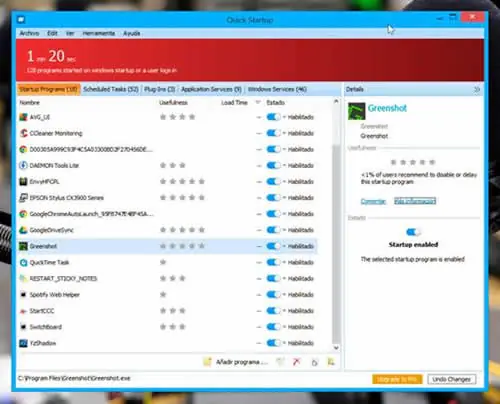Open the Edit menu
The image size is (500, 404).
[52, 33]
